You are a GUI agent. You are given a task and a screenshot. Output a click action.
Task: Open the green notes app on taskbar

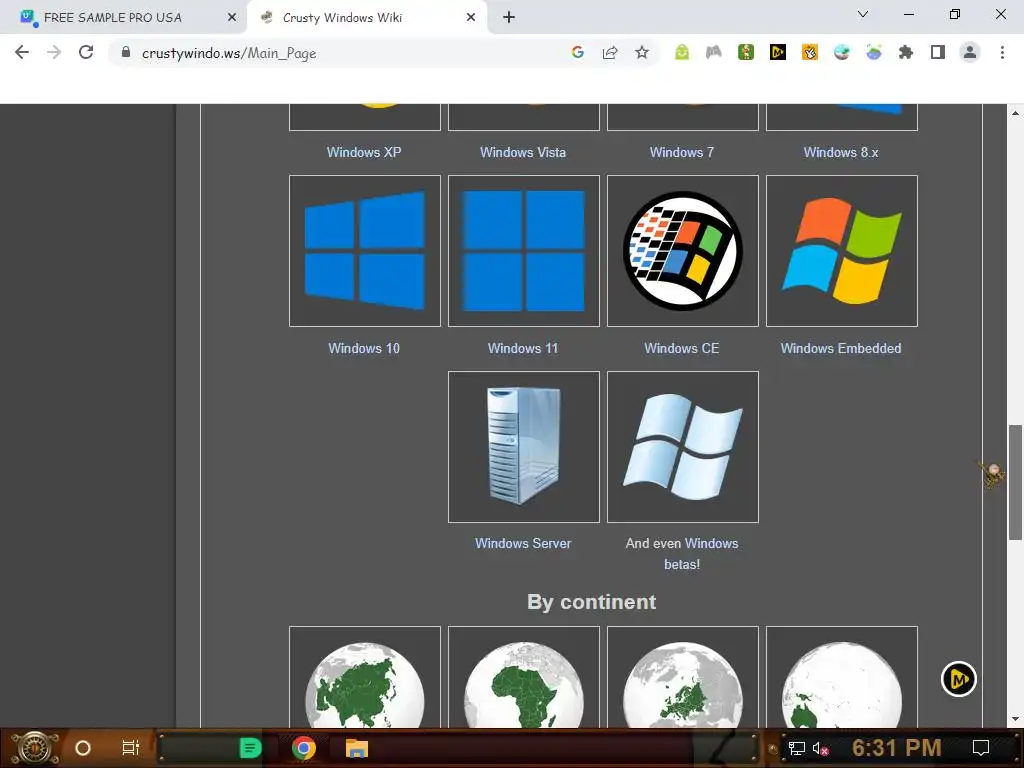tap(250, 748)
